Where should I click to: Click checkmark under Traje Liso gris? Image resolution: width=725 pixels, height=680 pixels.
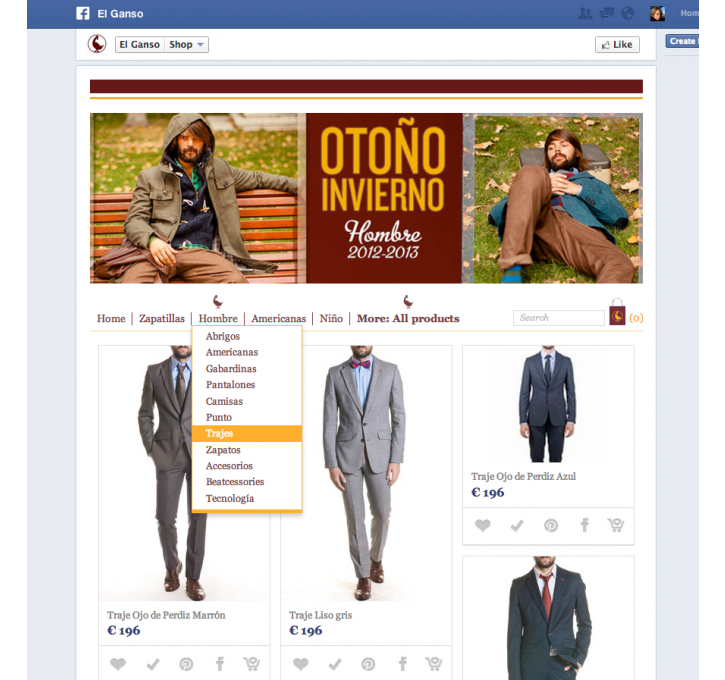[x=335, y=664]
